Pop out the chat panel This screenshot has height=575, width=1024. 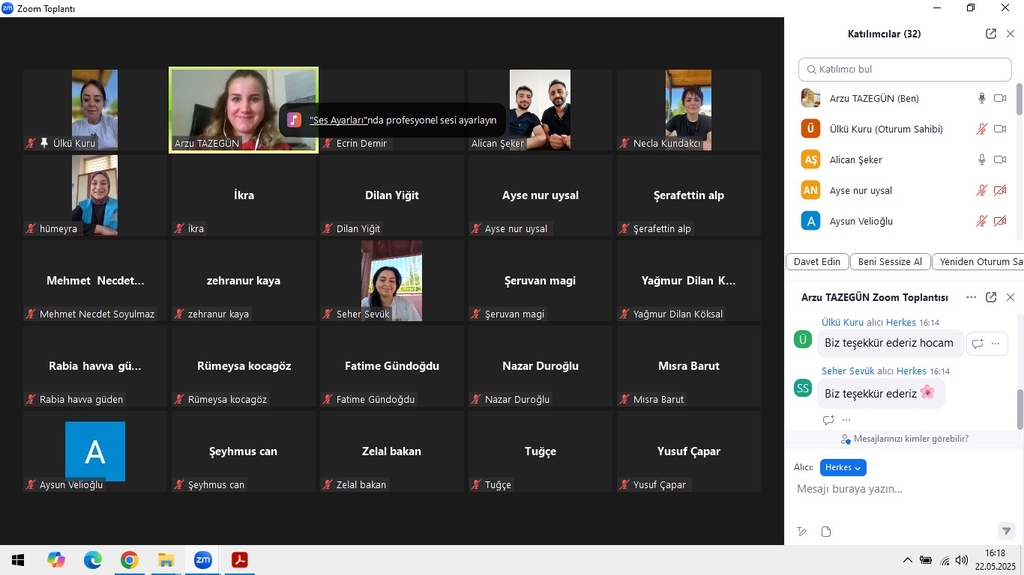991,297
